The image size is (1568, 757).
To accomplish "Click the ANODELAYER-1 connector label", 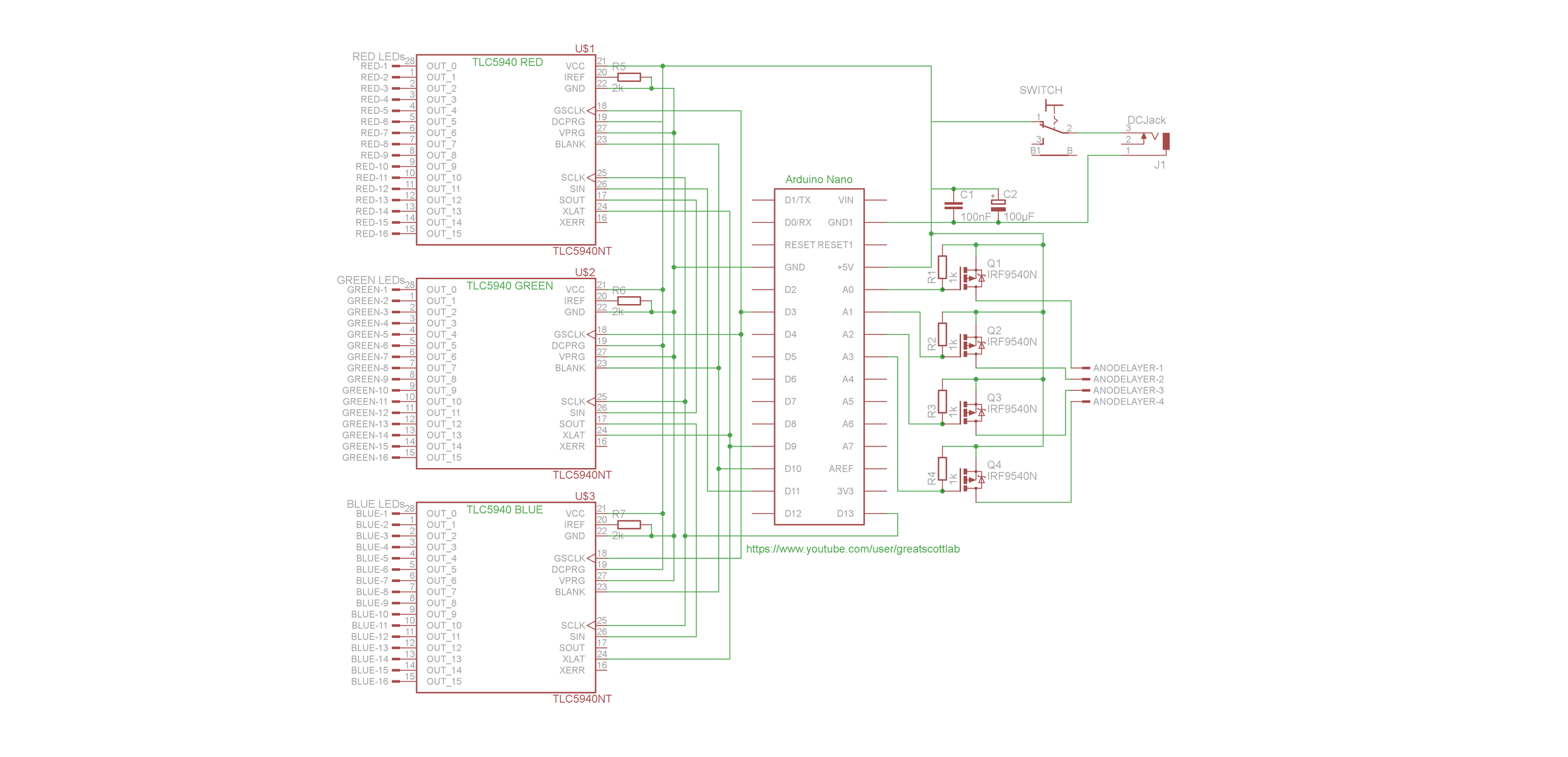I will (x=1128, y=368).
